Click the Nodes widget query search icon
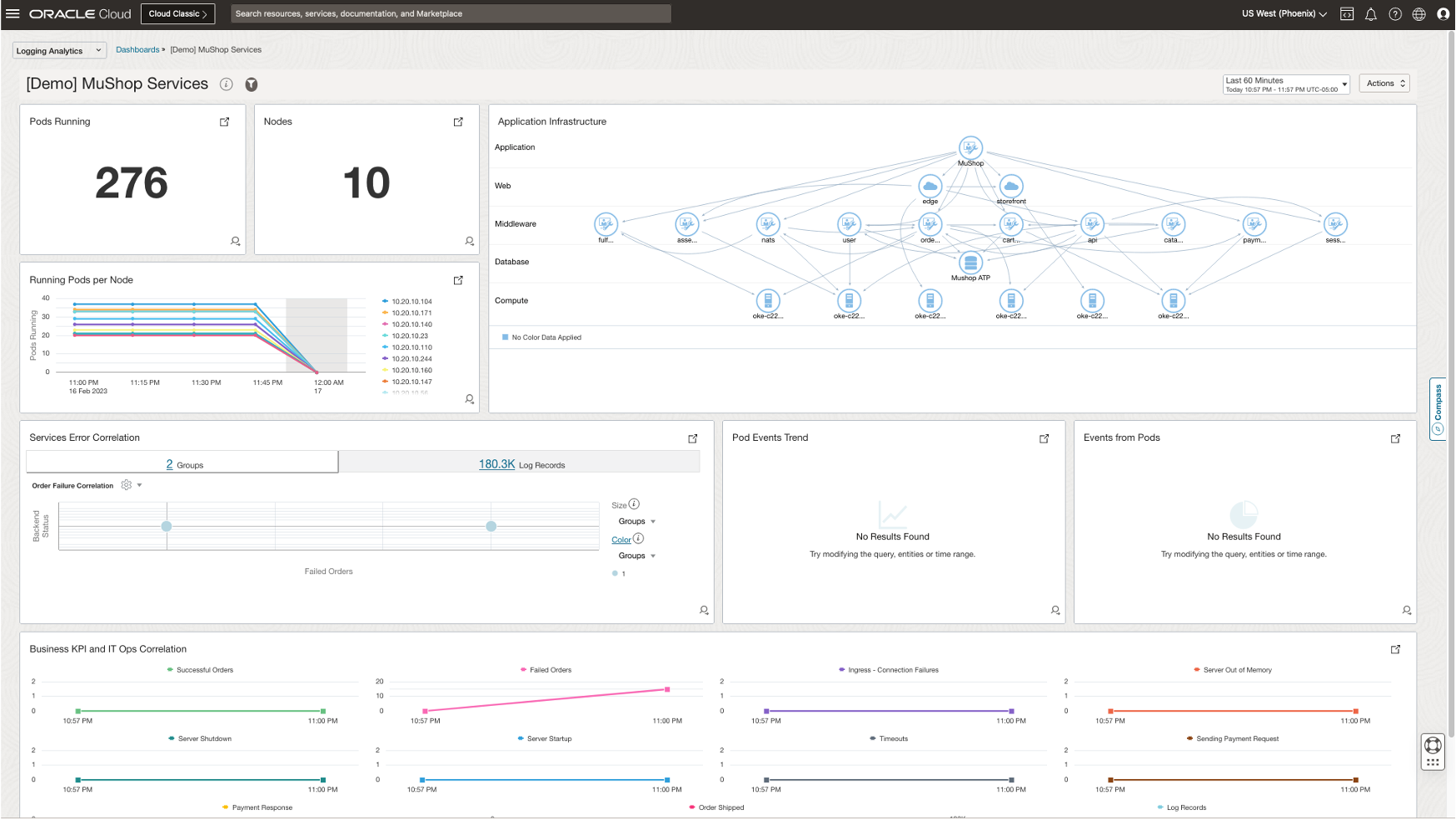The width and height of the screenshot is (1456, 820). click(470, 241)
